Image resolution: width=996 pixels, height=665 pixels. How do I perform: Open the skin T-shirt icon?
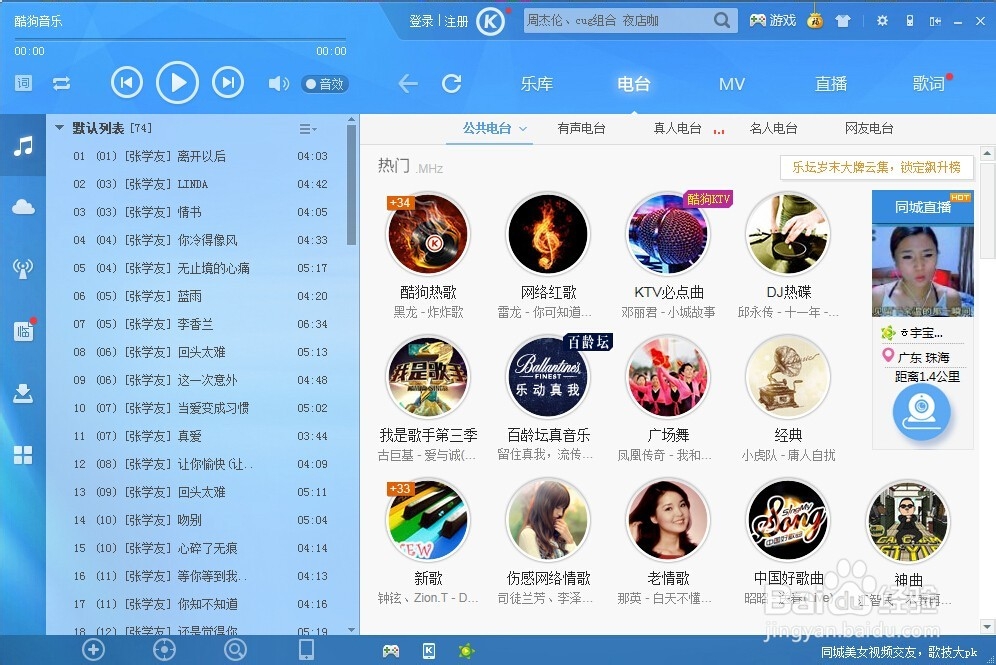click(843, 21)
